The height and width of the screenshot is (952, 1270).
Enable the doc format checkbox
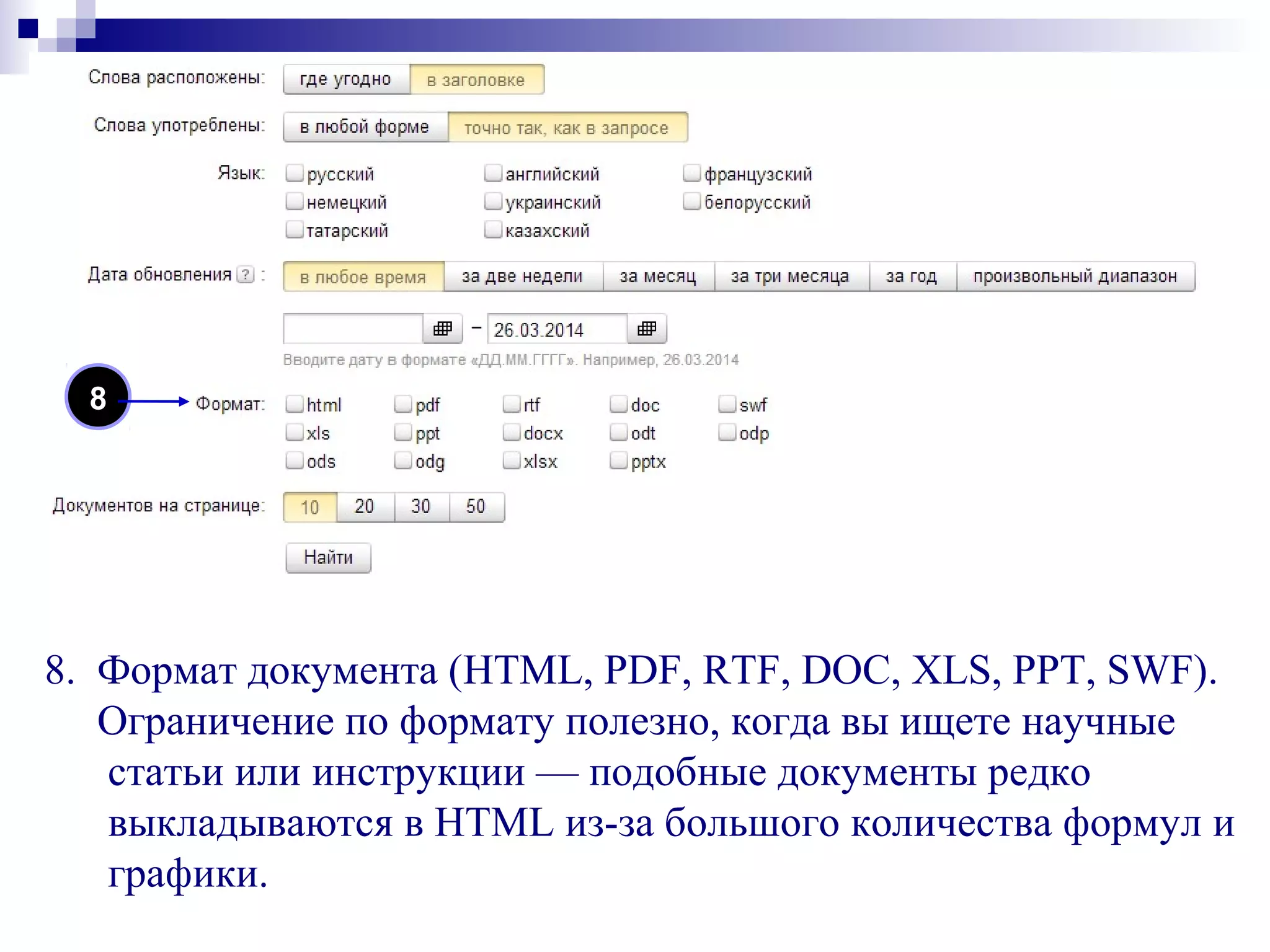tap(619, 404)
